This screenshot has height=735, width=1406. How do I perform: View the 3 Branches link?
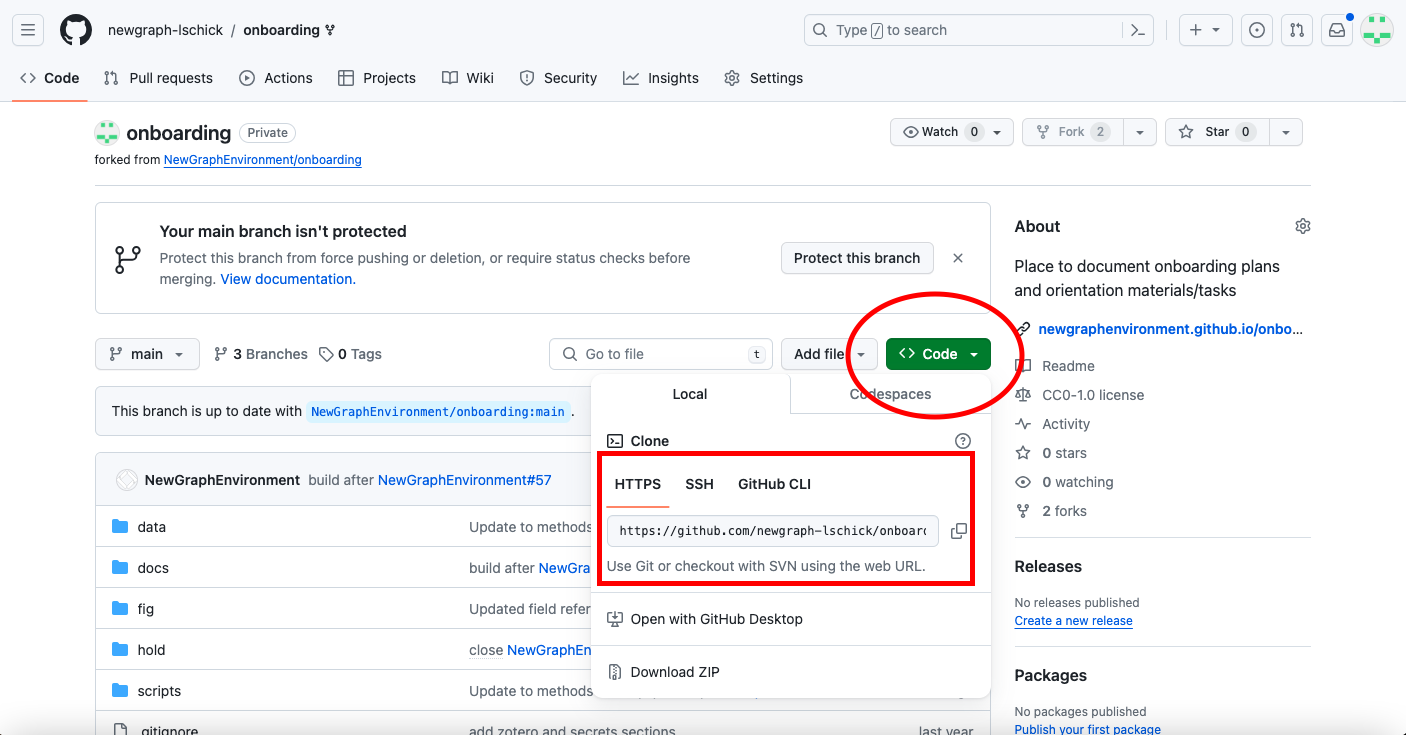[x=261, y=354]
